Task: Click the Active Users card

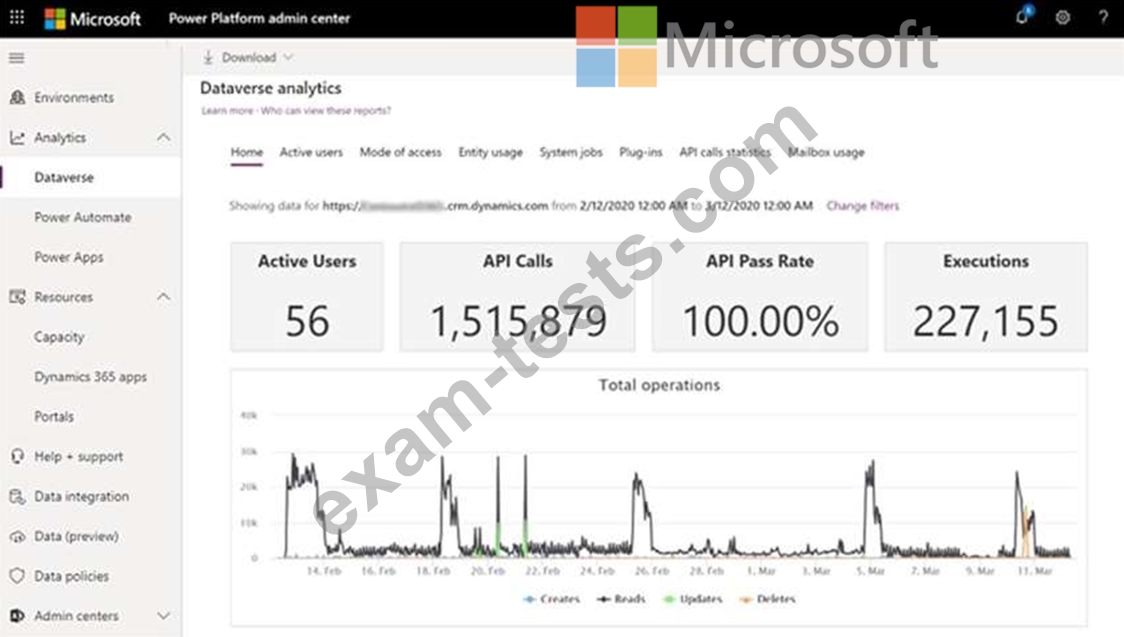Action: coord(307,297)
